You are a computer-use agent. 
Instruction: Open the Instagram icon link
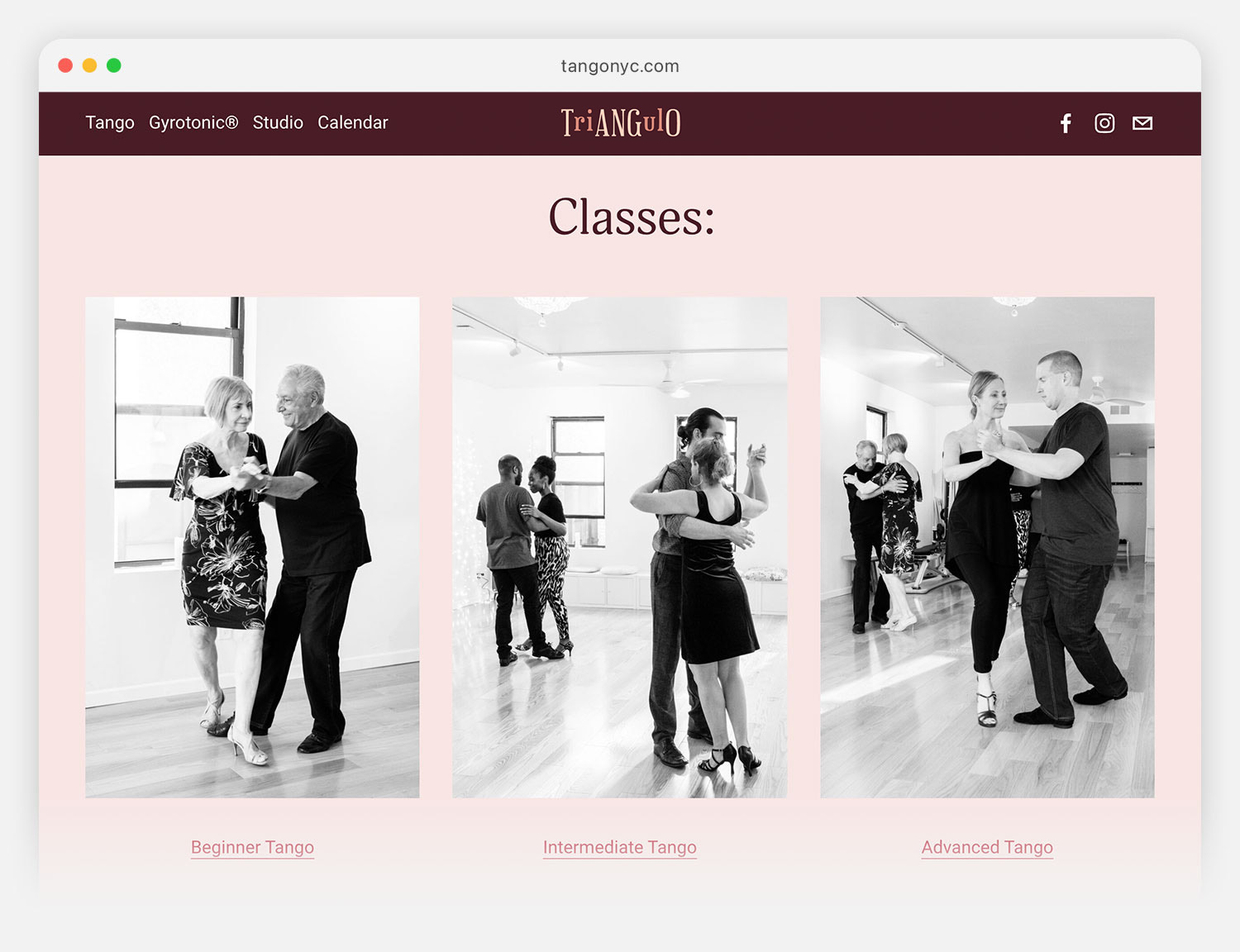(x=1104, y=123)
